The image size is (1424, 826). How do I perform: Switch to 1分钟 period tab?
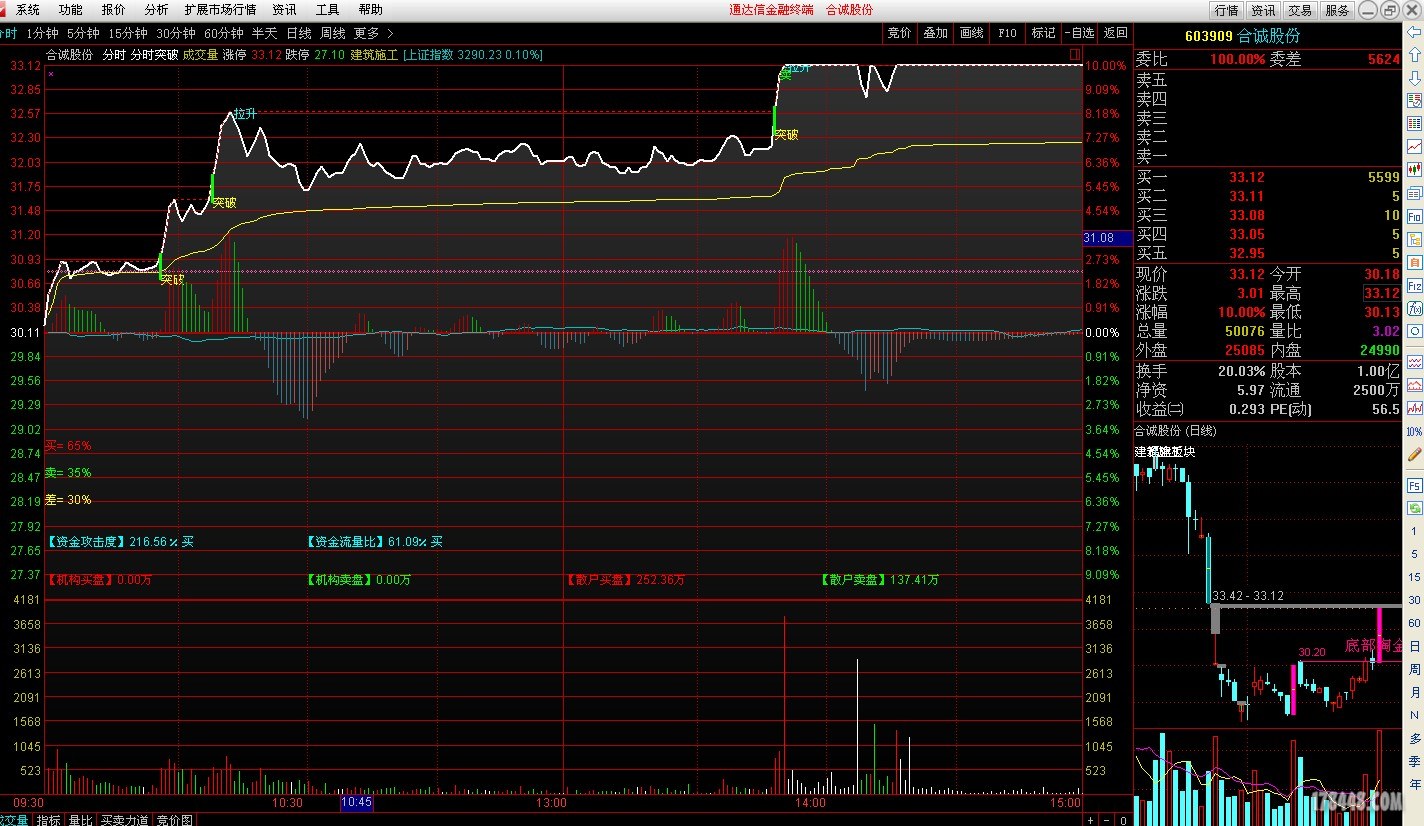43,33
